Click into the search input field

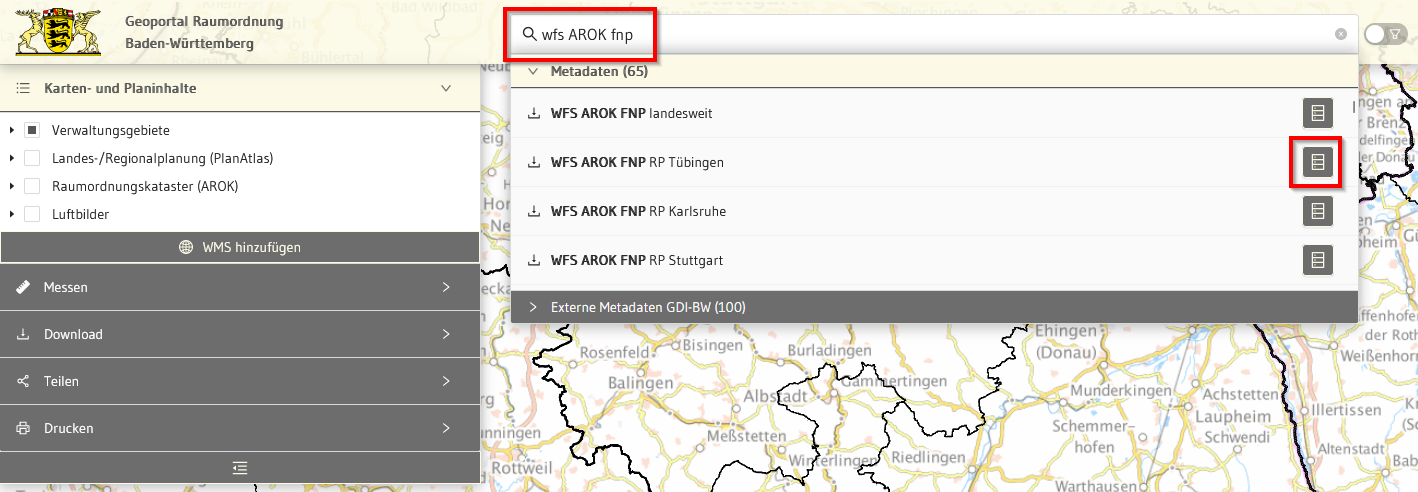(900, 34)
